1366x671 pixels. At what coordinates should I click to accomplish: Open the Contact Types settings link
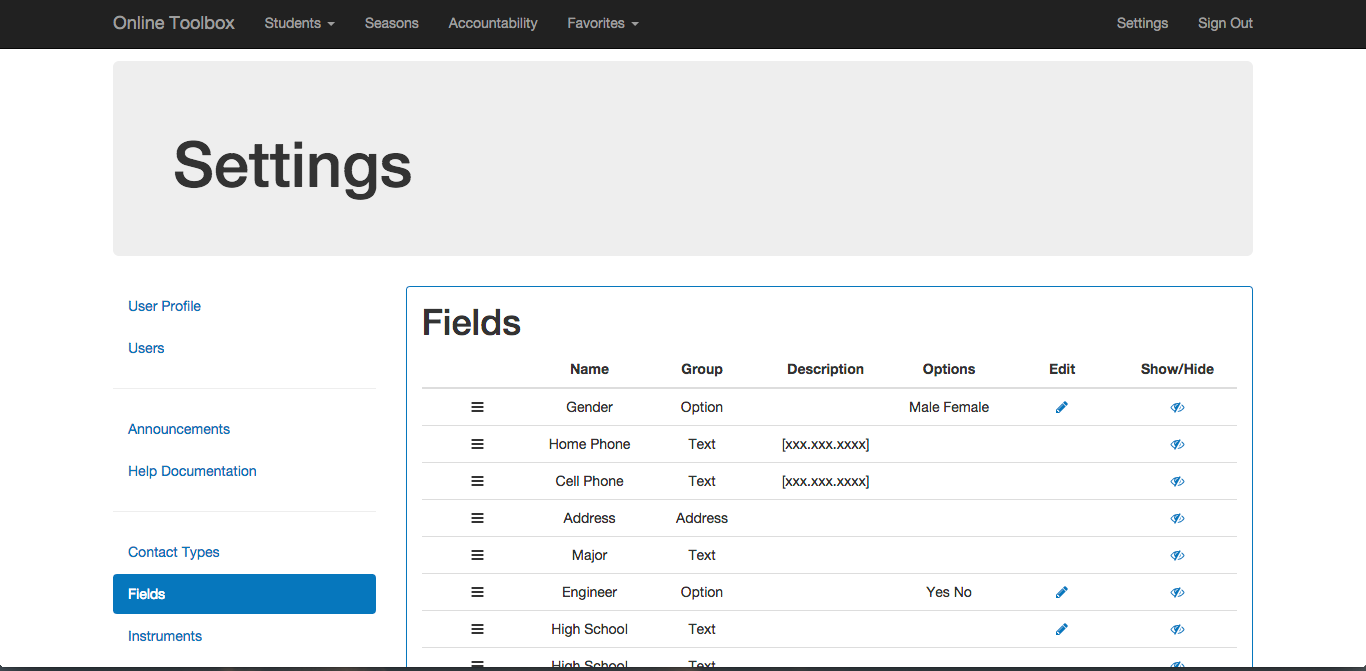click(174, 552)
